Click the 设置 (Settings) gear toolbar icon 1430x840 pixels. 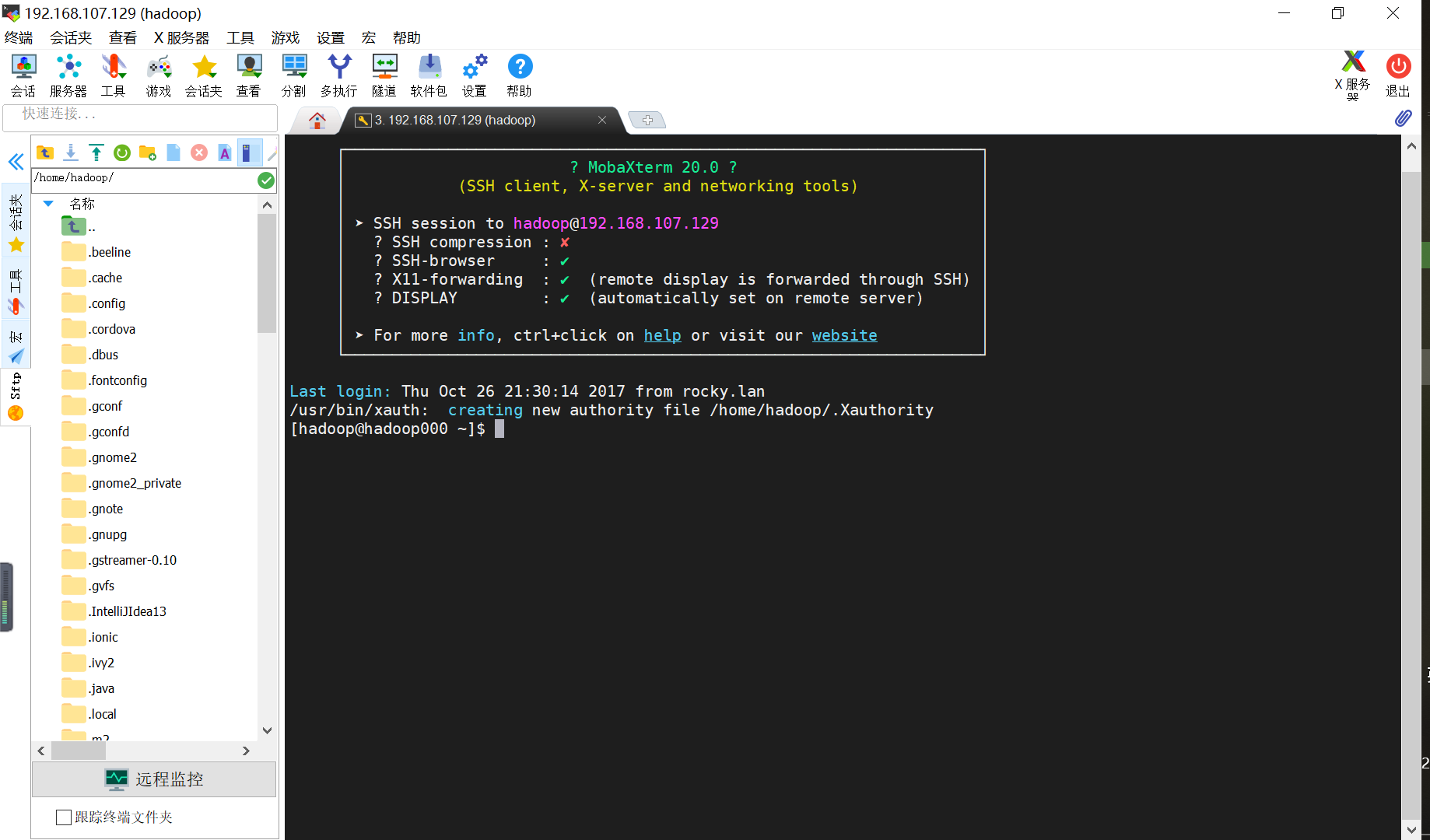pos(475,75)
